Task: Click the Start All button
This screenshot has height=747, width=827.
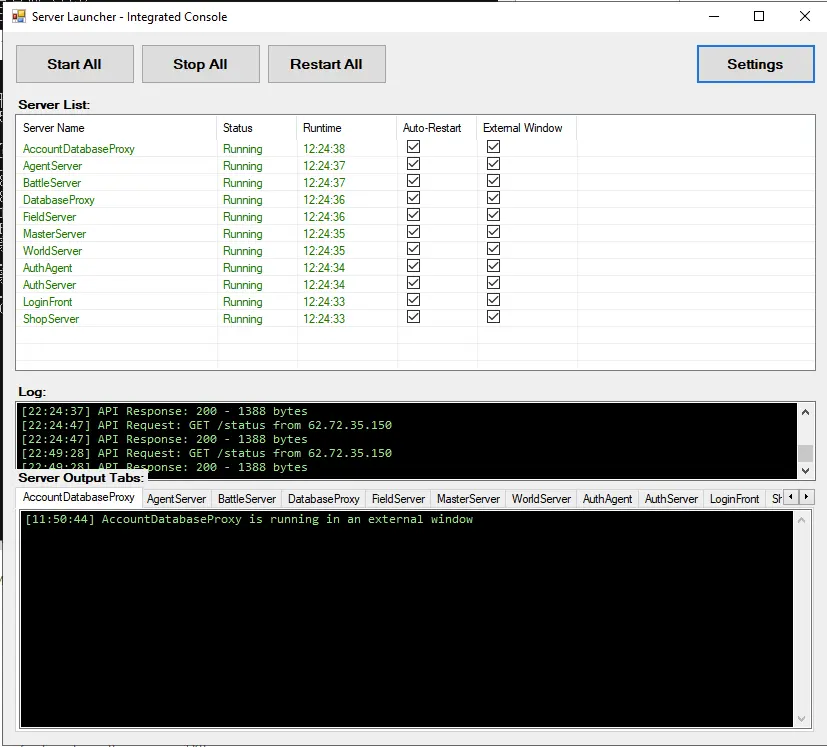Action: point(74,64)
